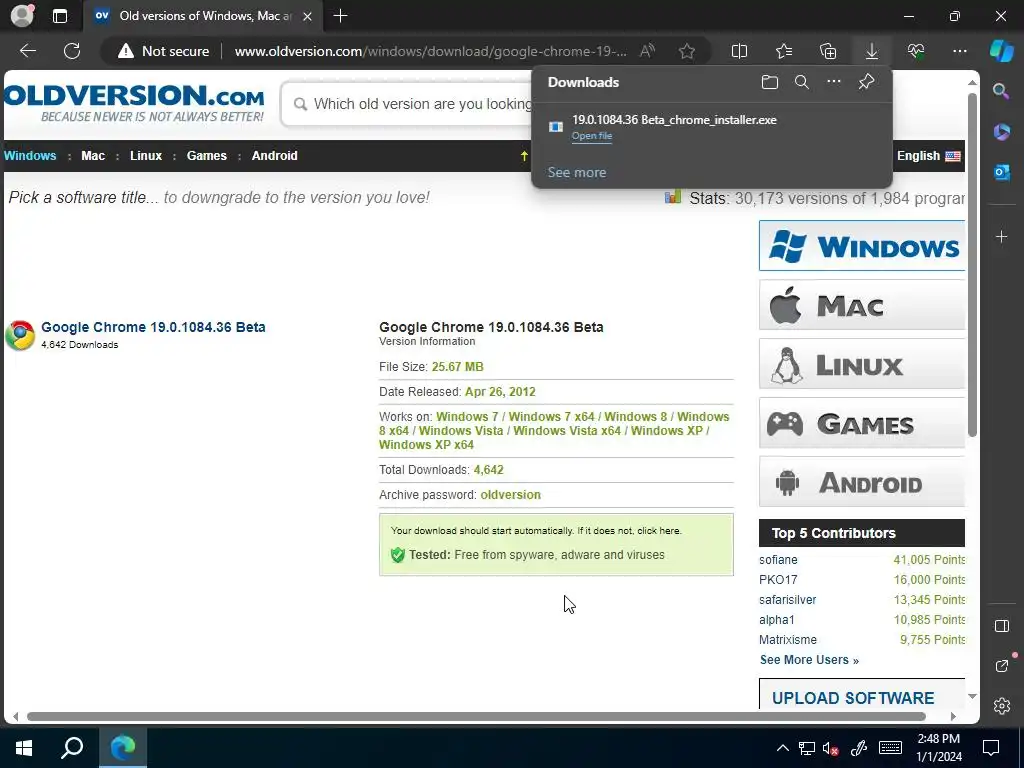The width and height of the screenshot is (1024, 768).
Task: Open the sidebar search icon
Action: tap(1001, 91)
